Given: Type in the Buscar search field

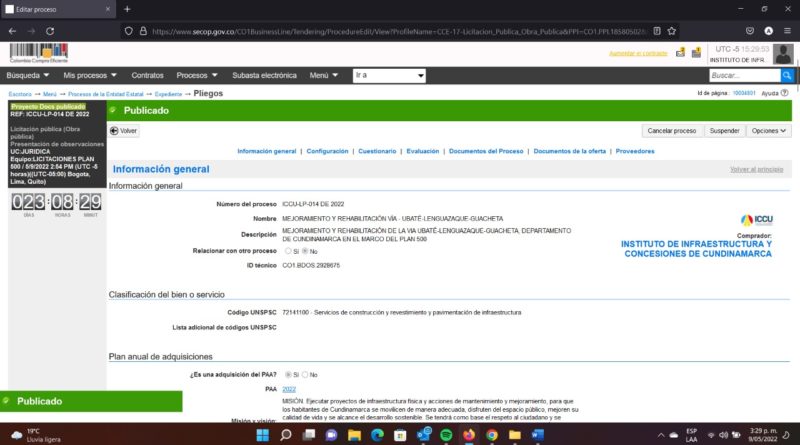Looking at the screenshot, I should [744, 75].
